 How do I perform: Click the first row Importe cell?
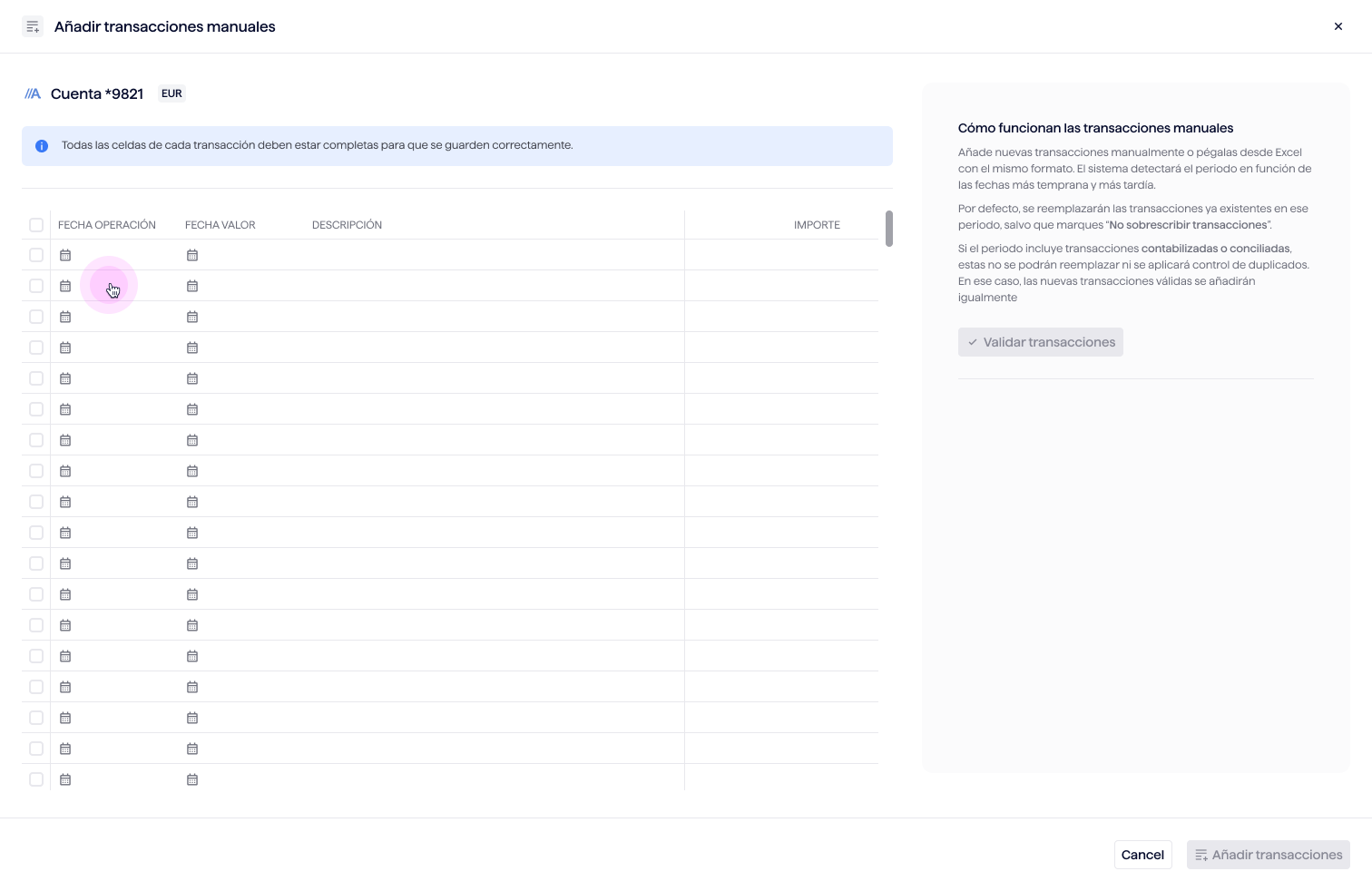click(x=780, y=255)
